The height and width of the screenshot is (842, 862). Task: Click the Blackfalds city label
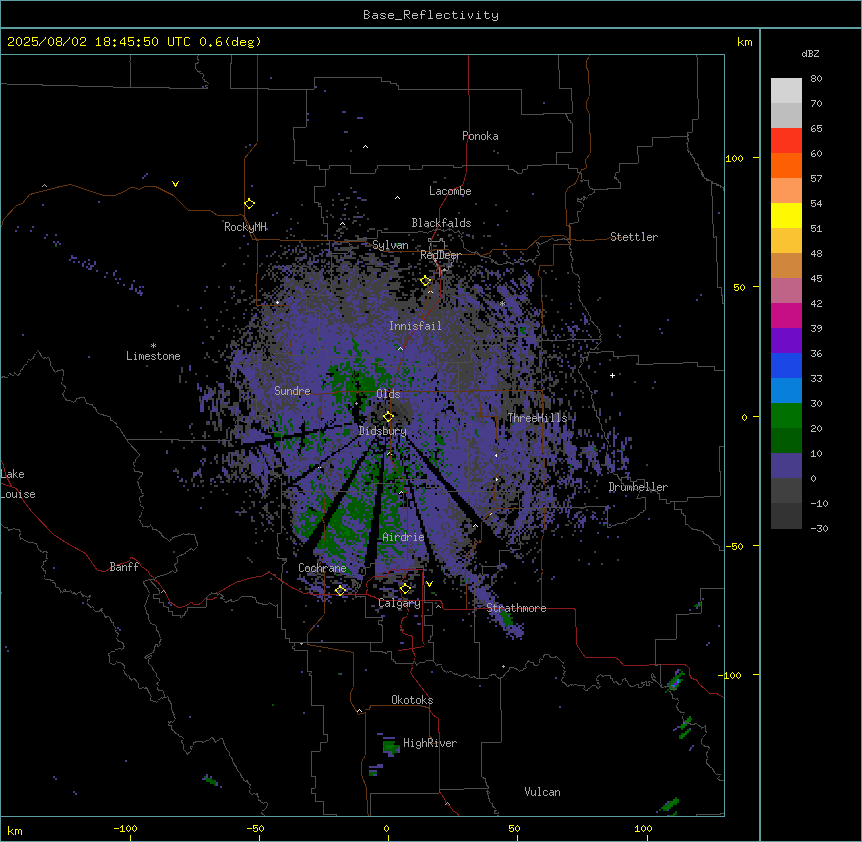click(441, 223)
